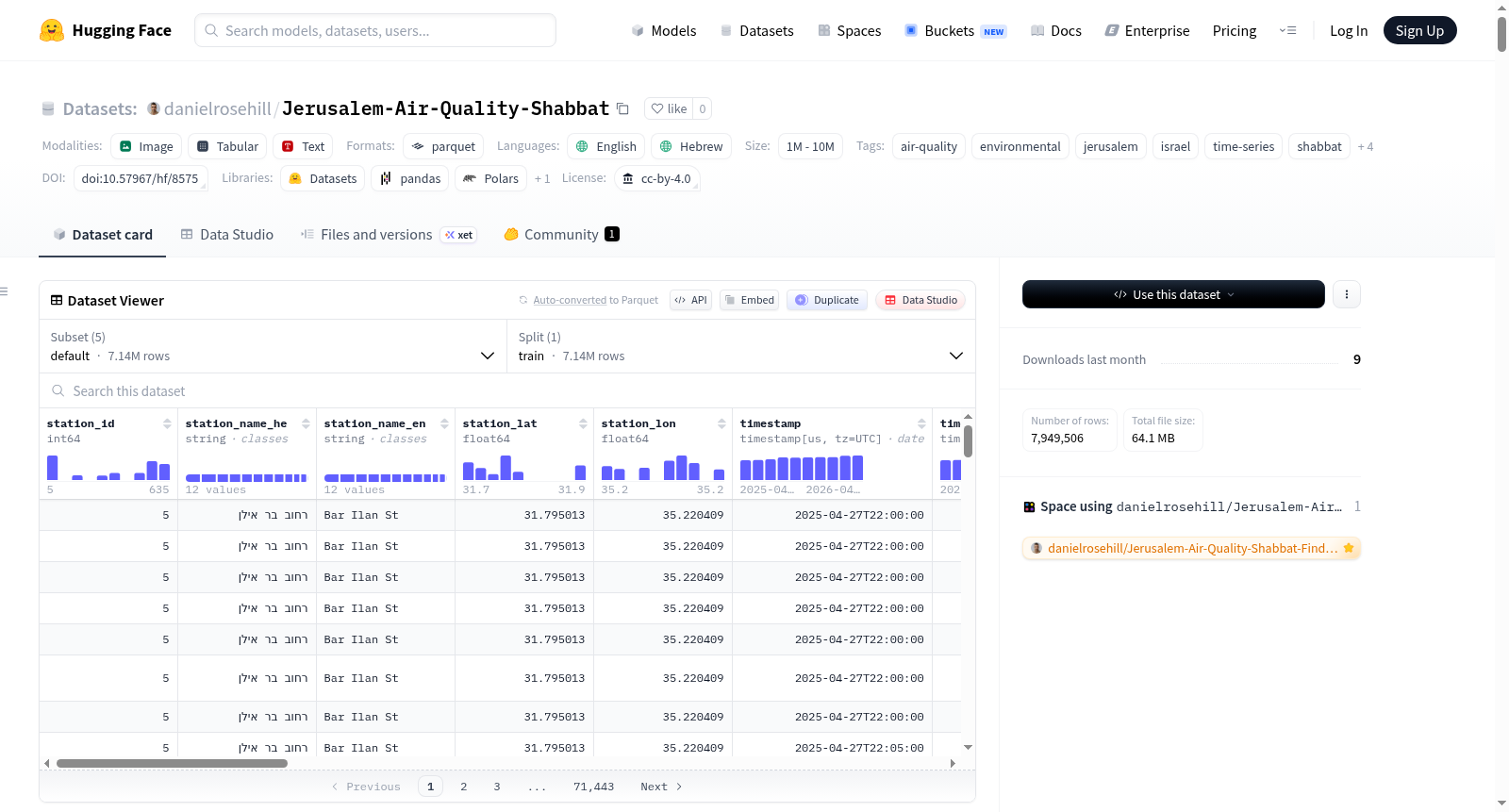
Task: Open Buckets page from top navigation
Action: [x=955, y=30]
